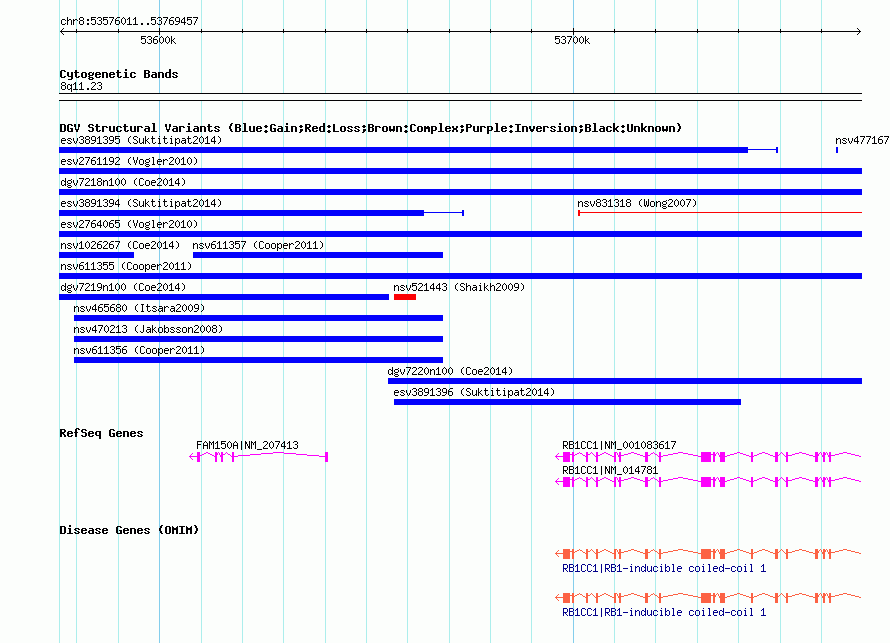
Task: Click the Cytogenetic Bands track title
Action: click(119, 74)
